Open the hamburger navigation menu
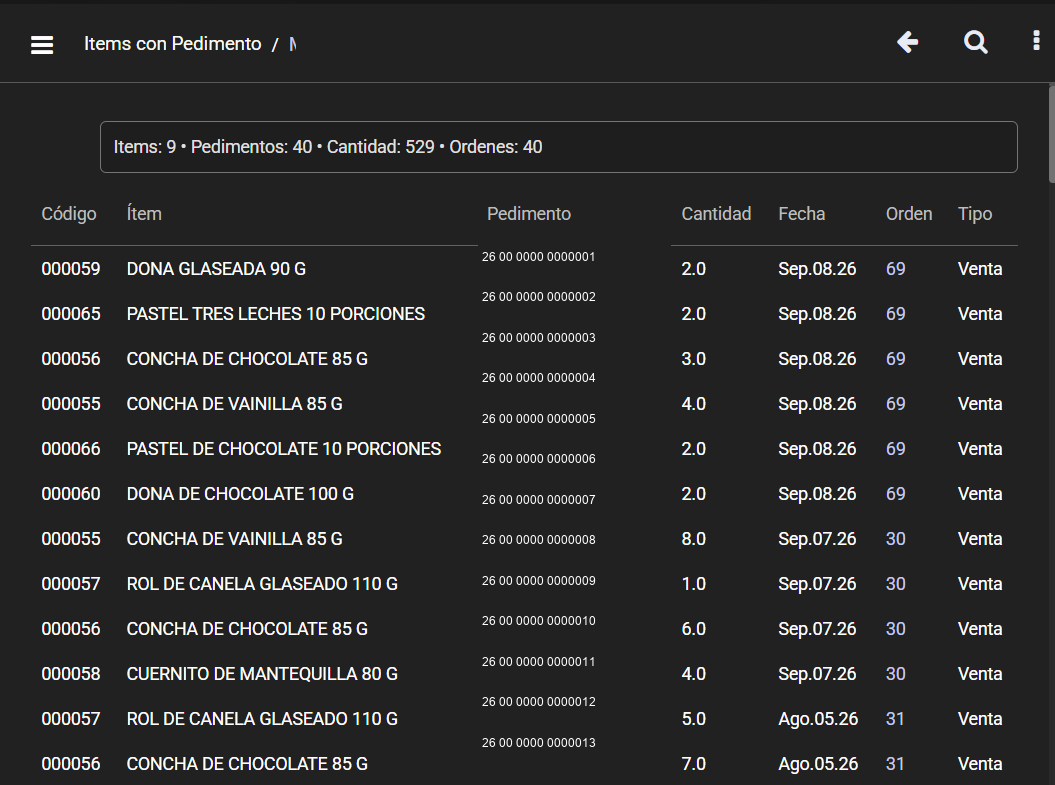 (x=42, y=44)
